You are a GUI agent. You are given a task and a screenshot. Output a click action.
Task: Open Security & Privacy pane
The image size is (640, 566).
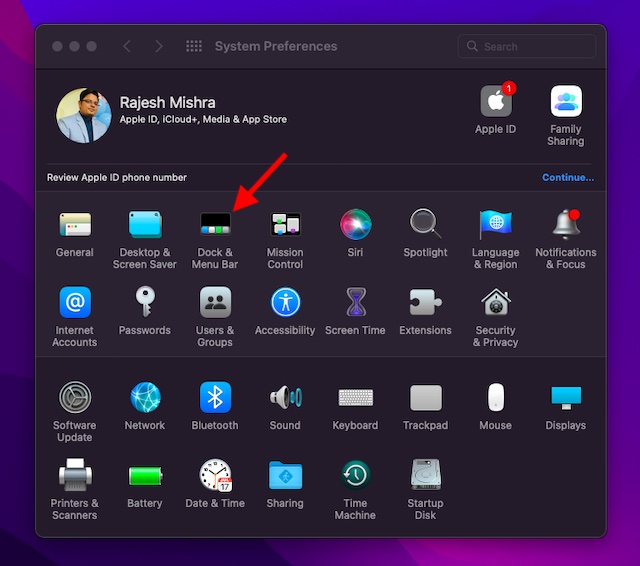pos(496,302)
